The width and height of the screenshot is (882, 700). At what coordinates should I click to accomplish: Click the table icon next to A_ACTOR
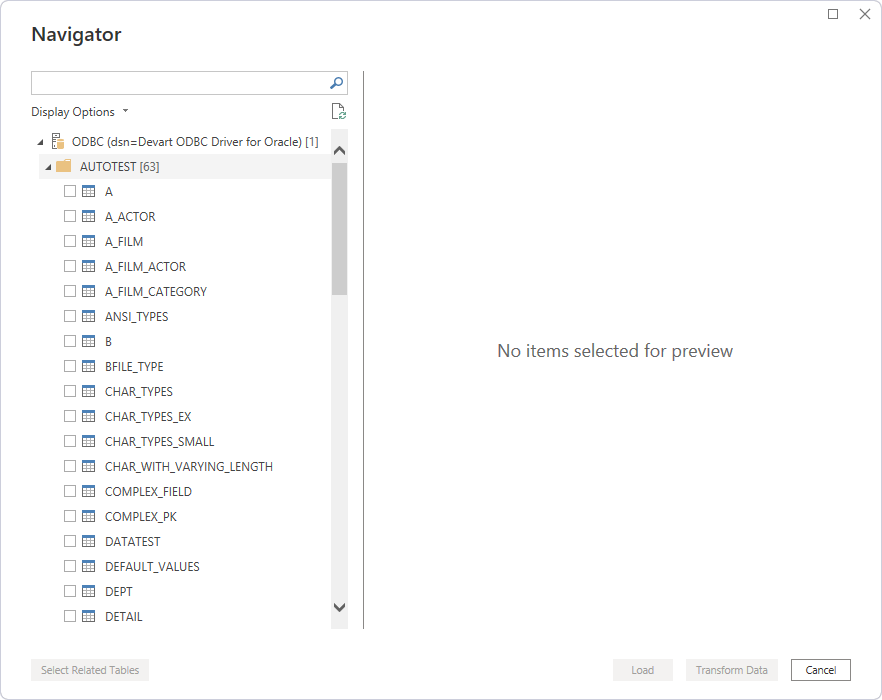(88, 217)
